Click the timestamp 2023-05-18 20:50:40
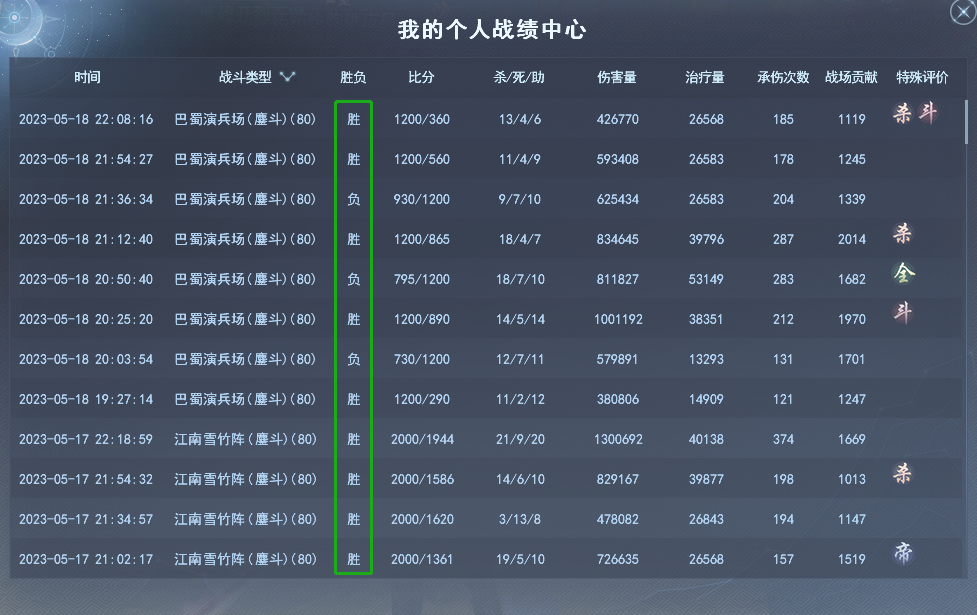 click(x=86, y=279)
